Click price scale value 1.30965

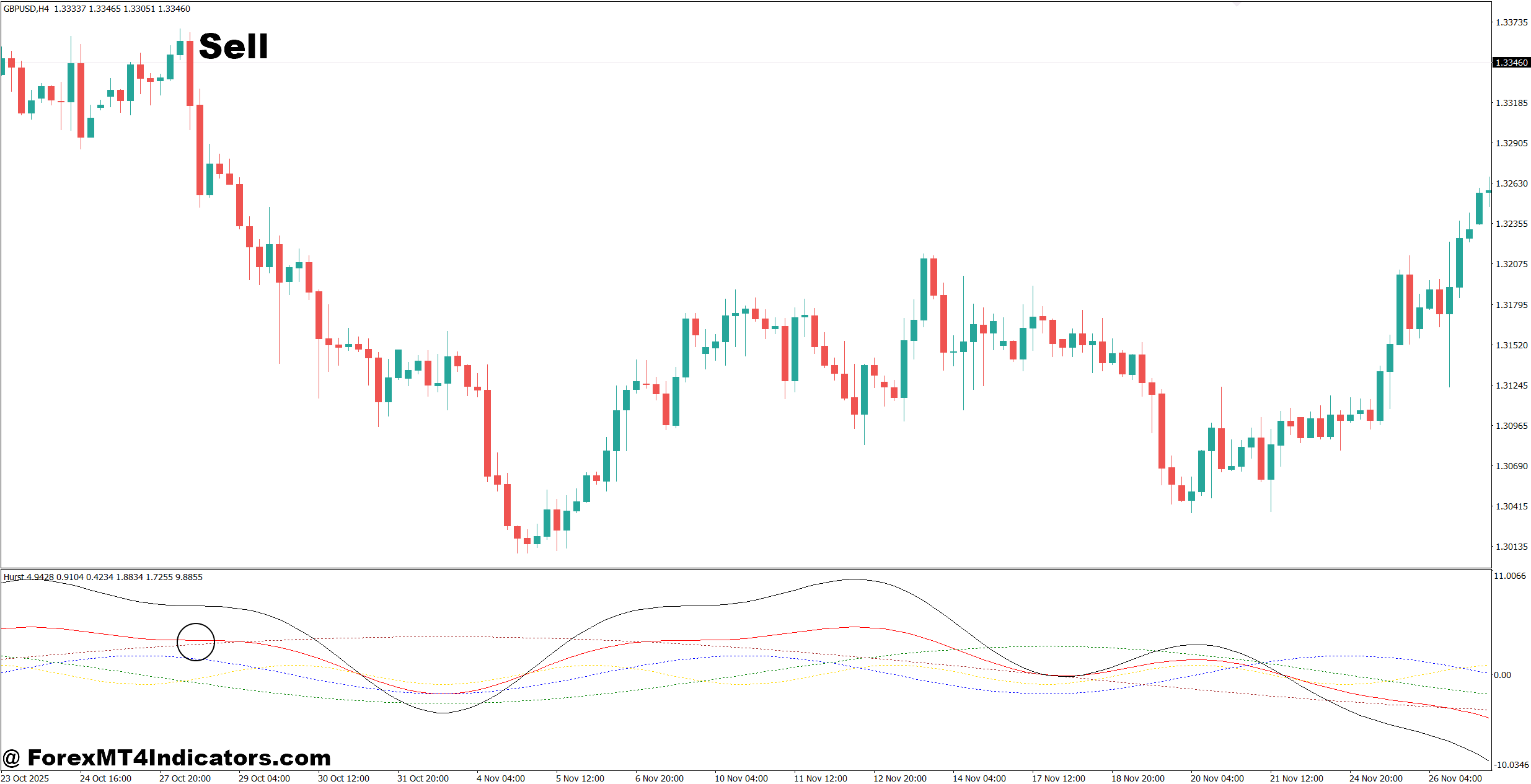pos(1512,426)
